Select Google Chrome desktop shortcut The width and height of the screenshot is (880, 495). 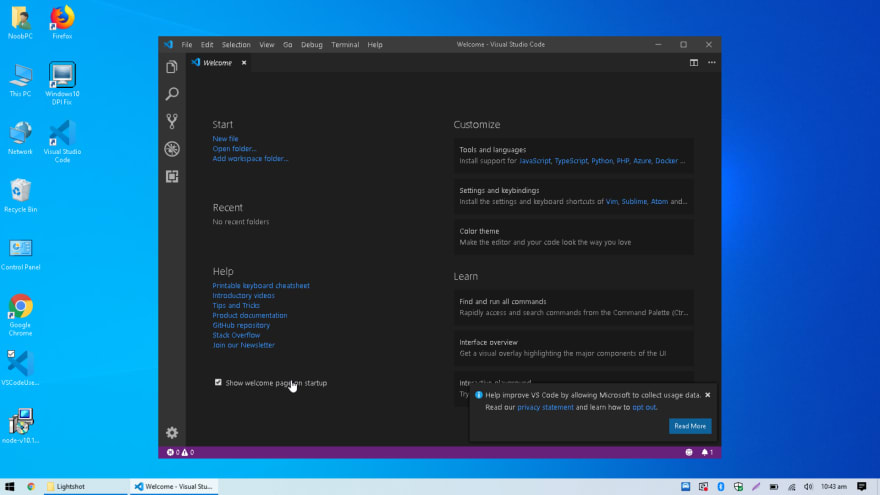(20, 315)
